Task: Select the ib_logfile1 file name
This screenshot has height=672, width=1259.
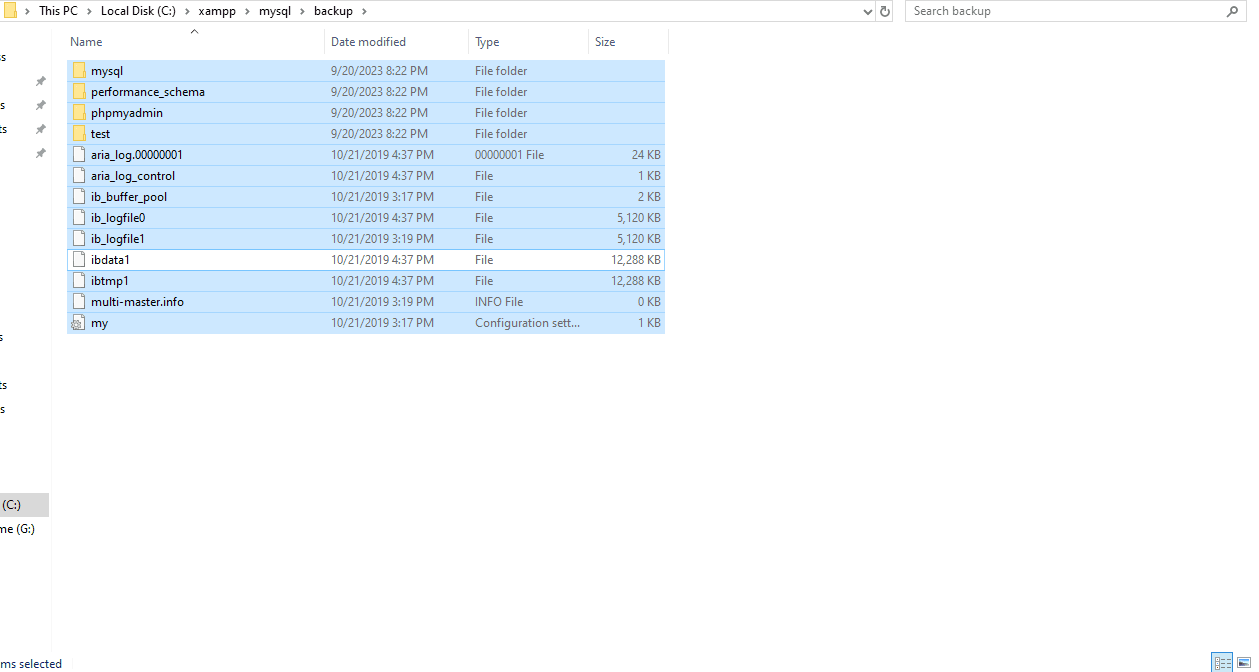Action: pyautogui.click(x=118, y=239)
